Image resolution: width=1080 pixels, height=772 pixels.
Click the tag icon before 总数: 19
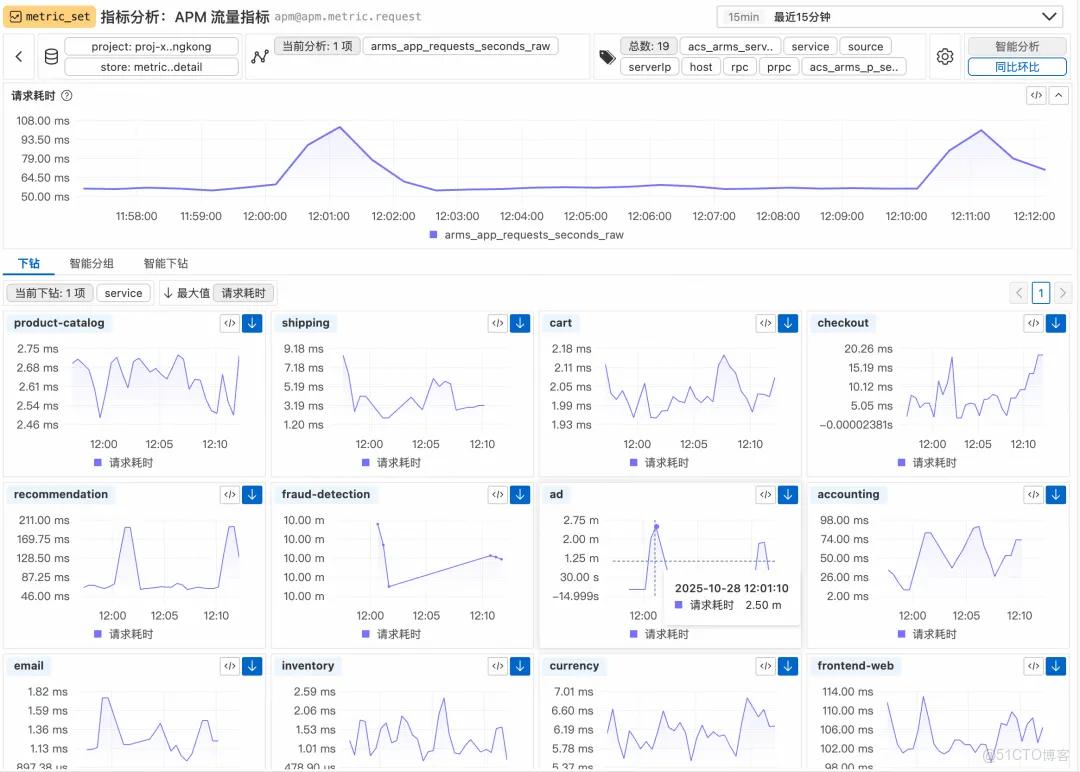pyautogui.click(x=606, y=57)
